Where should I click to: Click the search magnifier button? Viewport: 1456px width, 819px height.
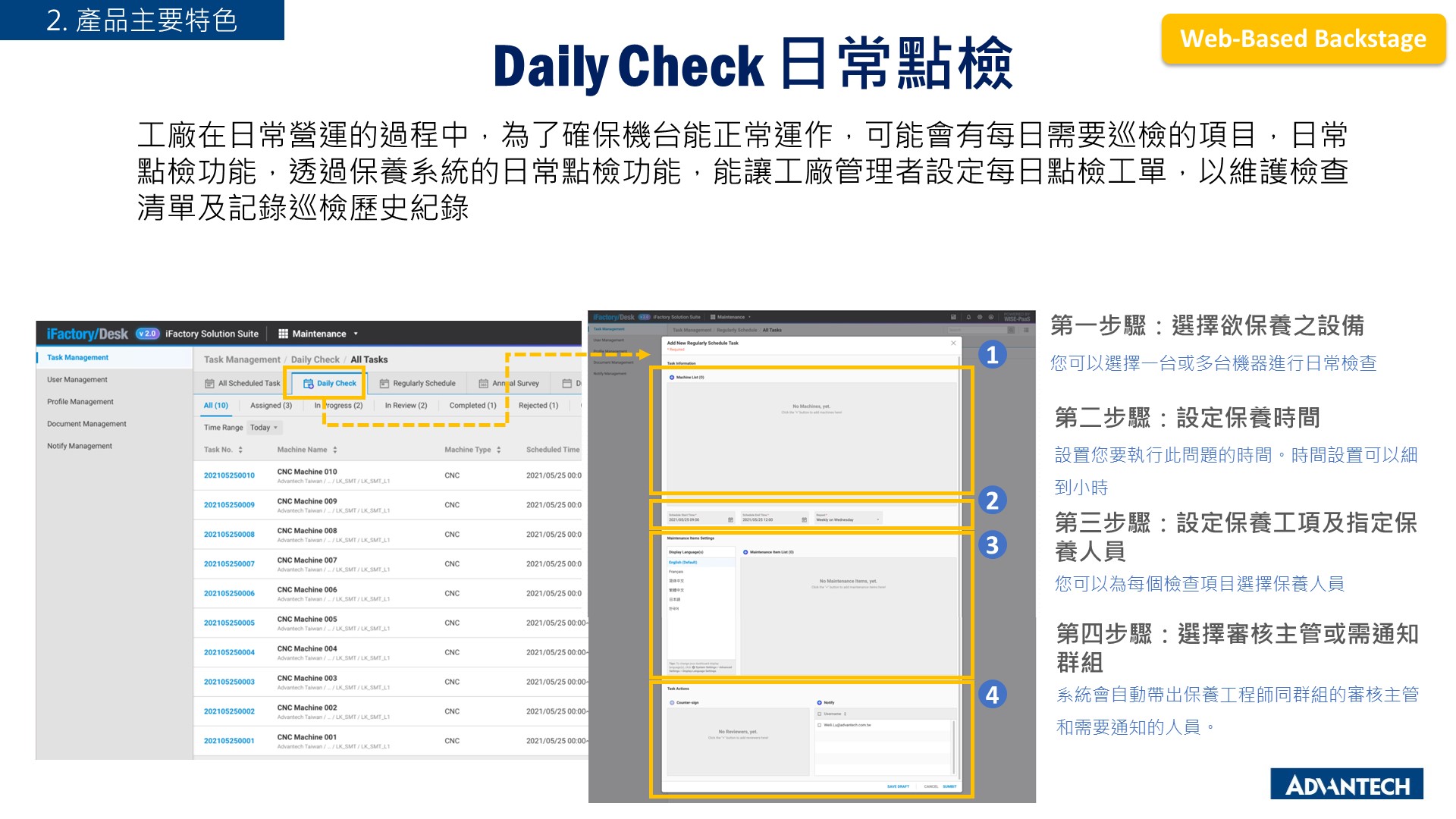click(1010, 330)
